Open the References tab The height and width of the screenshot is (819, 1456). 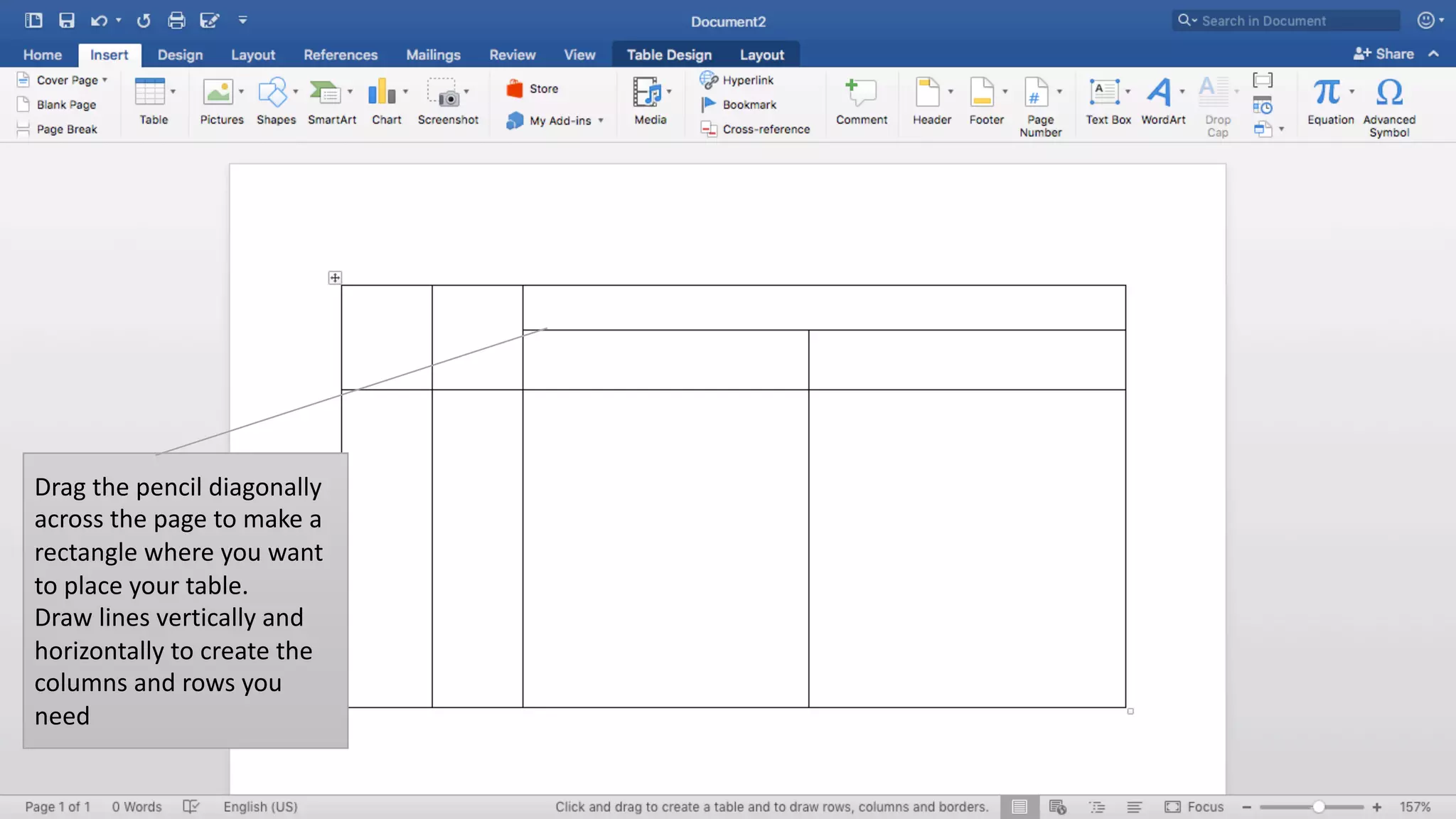[x=341, y=55]
